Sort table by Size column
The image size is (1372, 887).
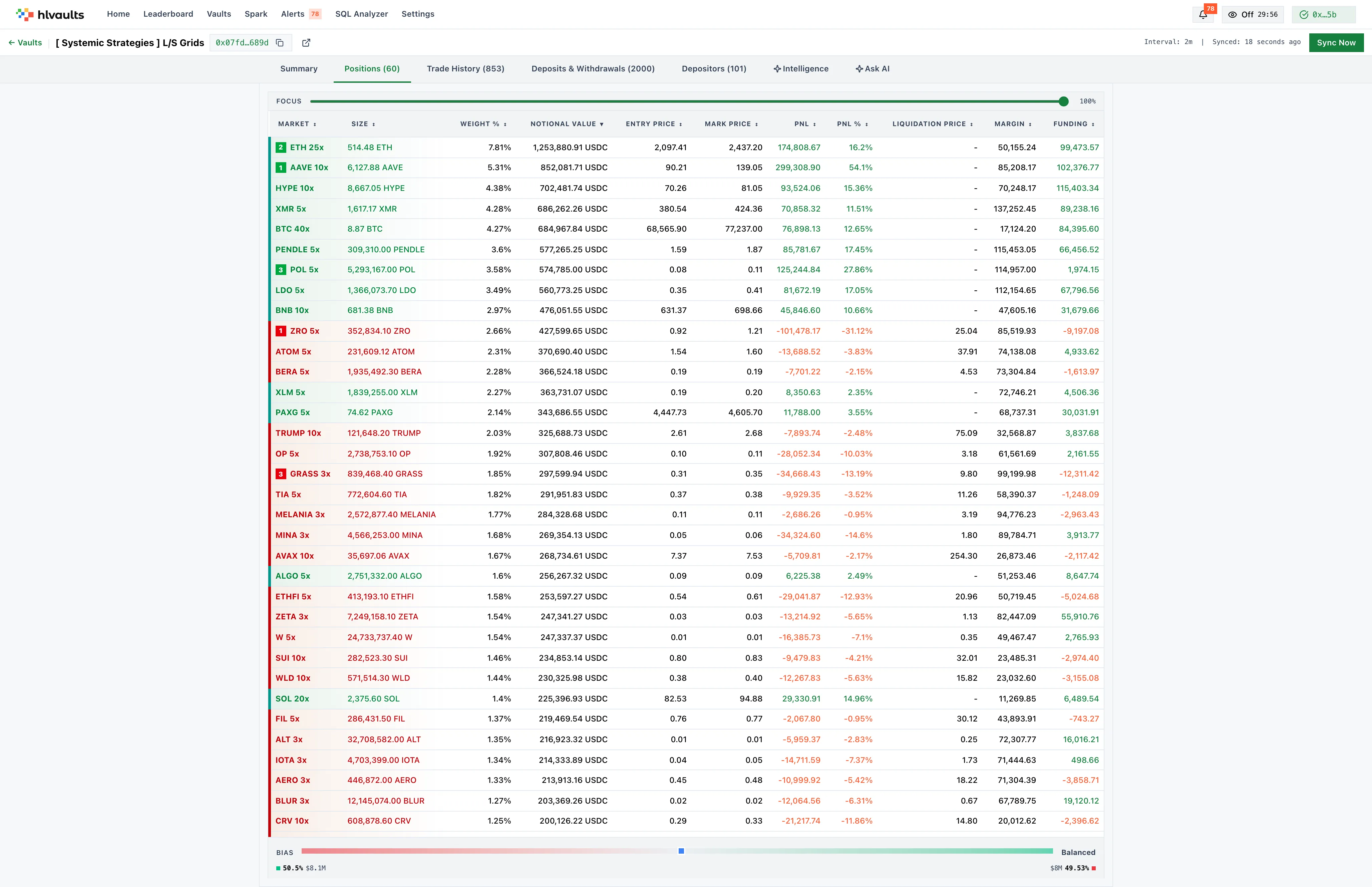tap(363, 124)
